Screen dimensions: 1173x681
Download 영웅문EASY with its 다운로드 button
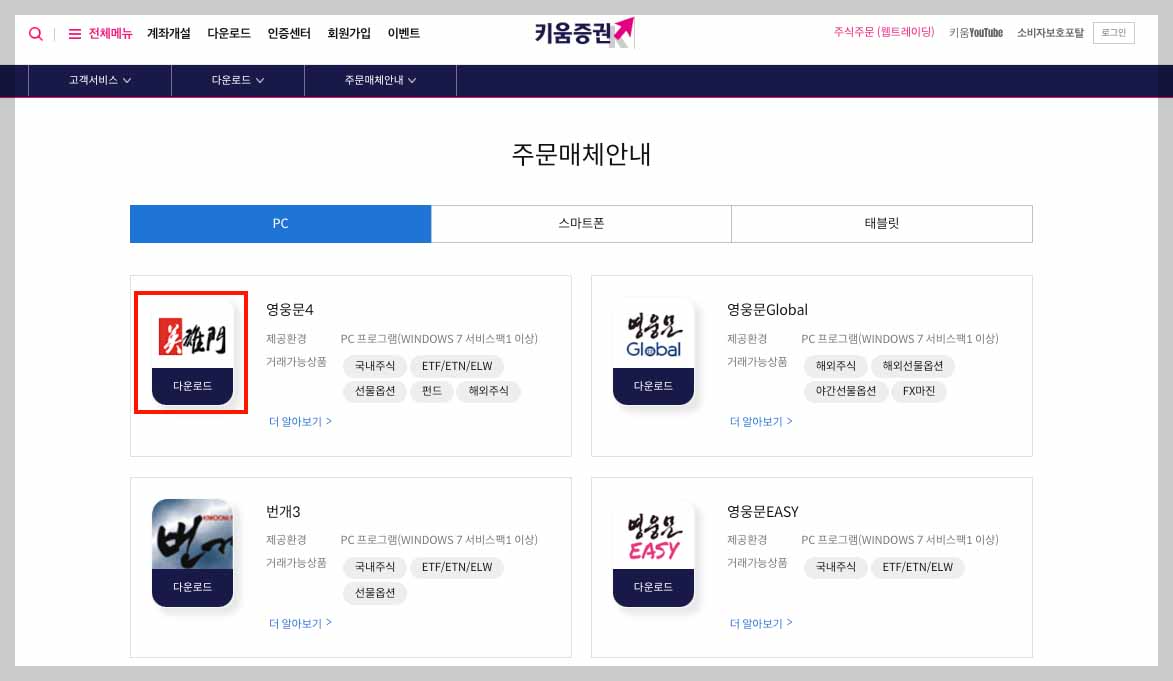[x=653, y=587]
